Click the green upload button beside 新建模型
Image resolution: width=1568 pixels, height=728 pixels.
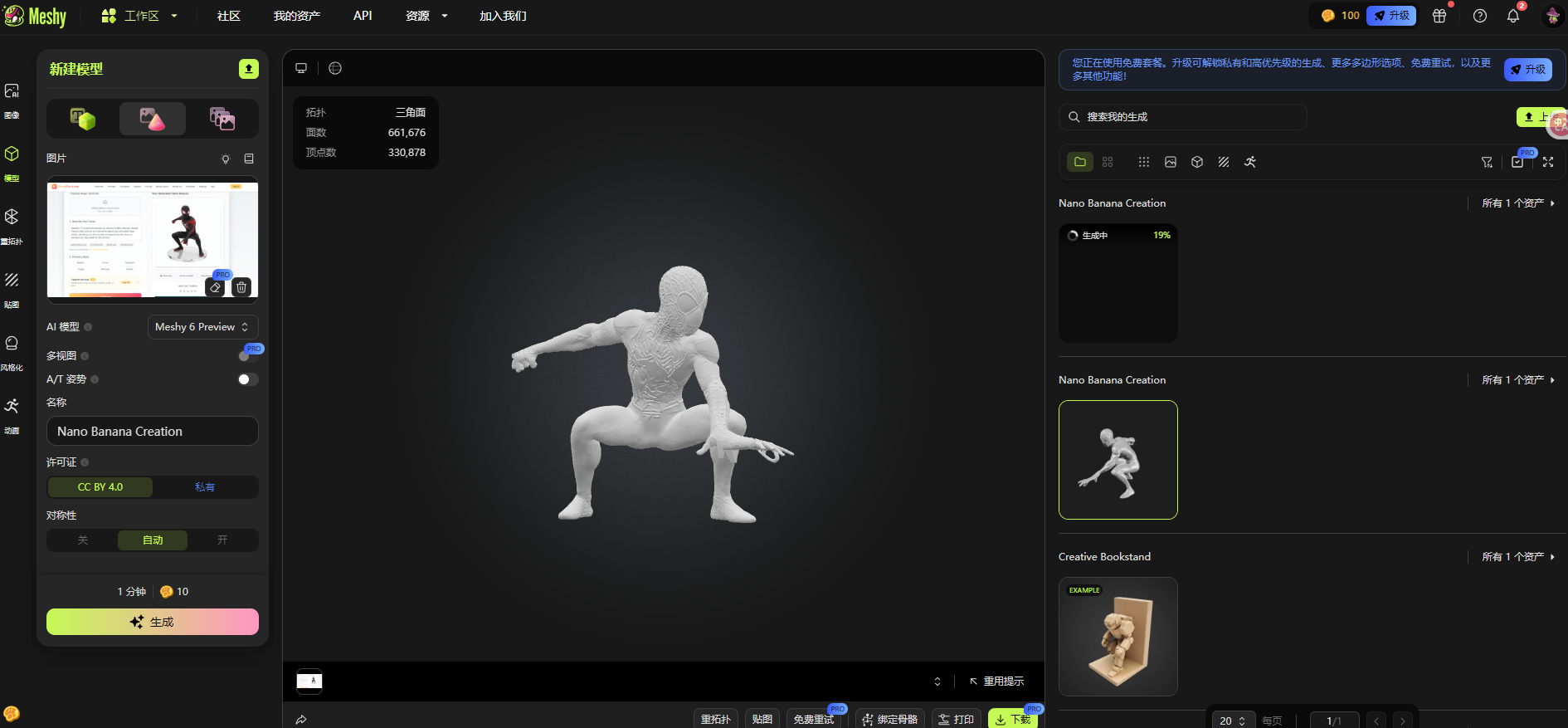tap(249, 69)
